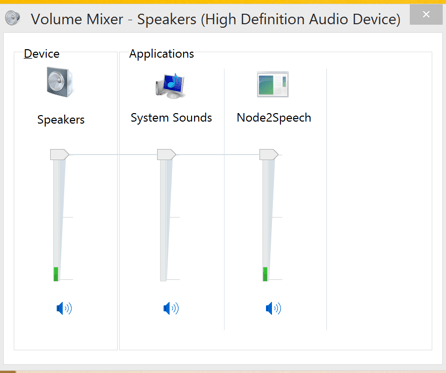This screenshot has width=446, height=373.
Task: Click the Node2Speech slider handle
Action: click(269, 154)
